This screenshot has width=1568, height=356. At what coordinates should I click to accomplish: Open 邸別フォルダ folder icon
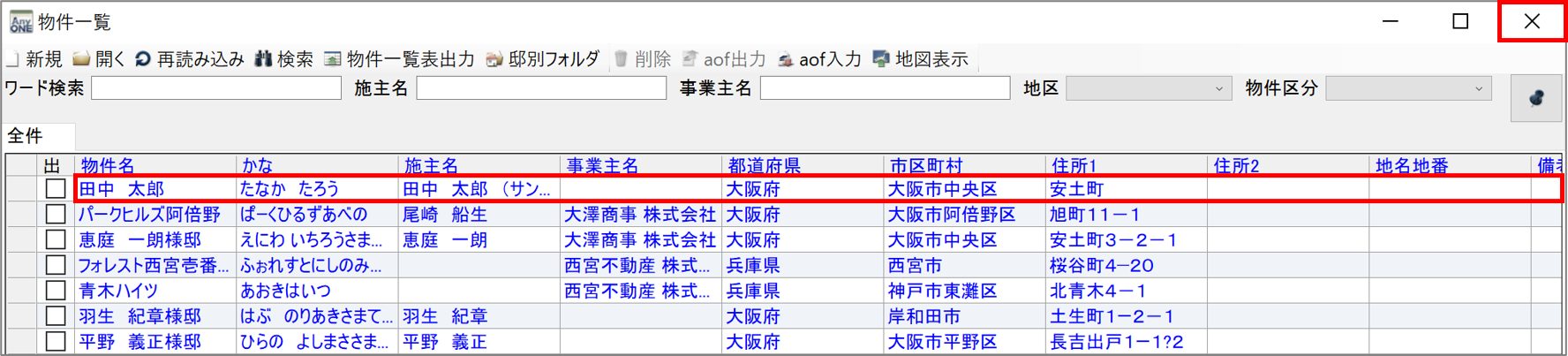click(x=494, y=59)
